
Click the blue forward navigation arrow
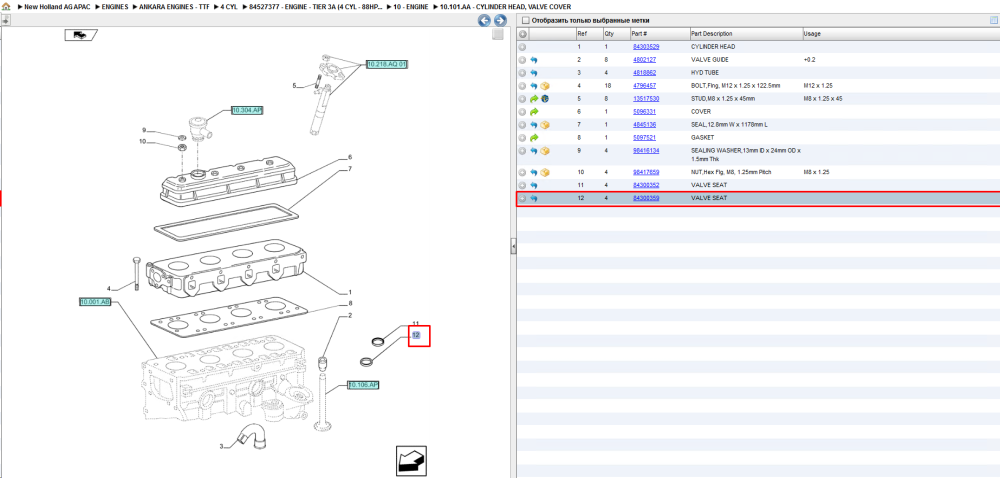pyautogui.click(x=501, y=20)
